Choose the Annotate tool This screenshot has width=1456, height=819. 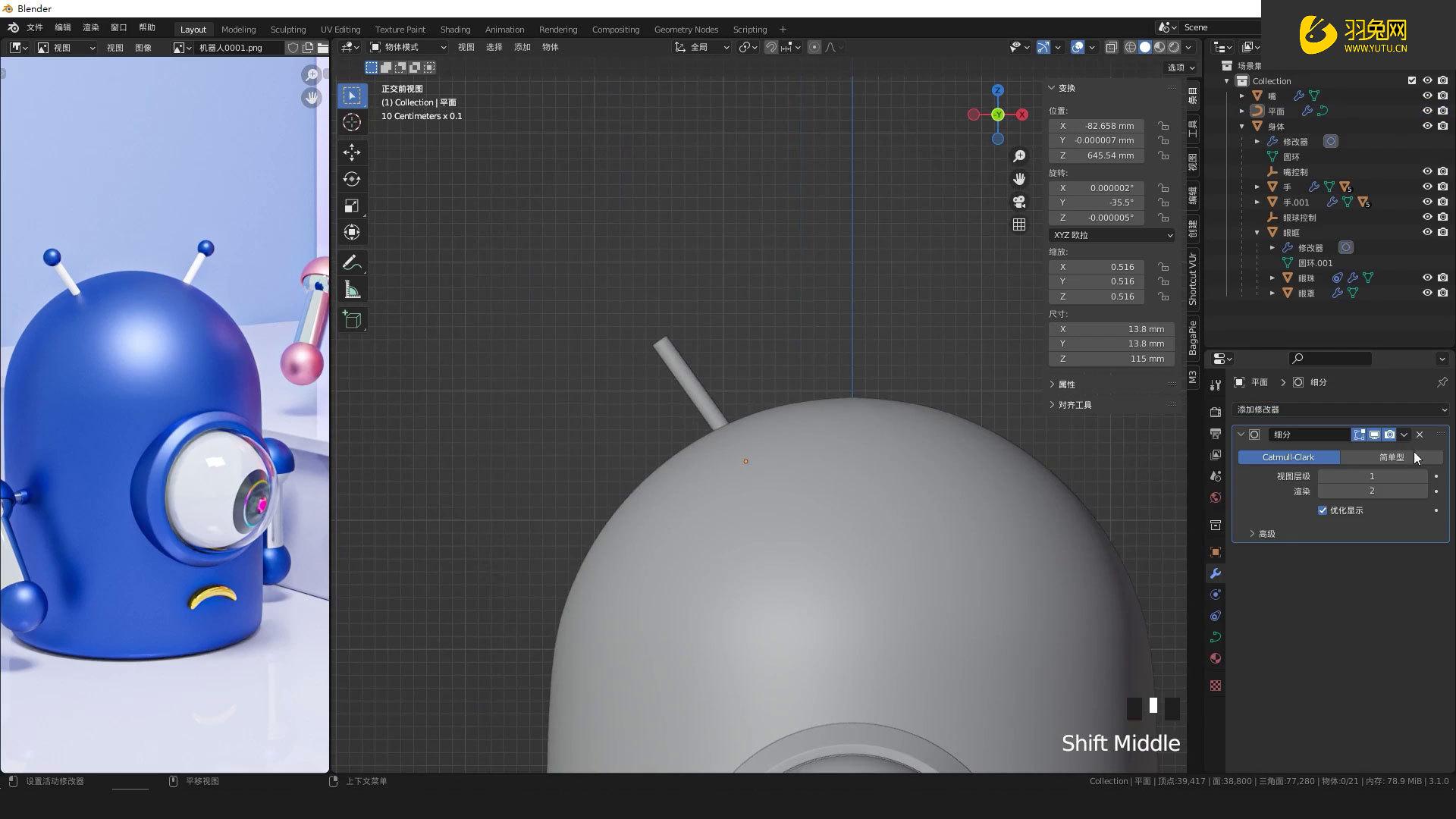click(x=352, y=262)
